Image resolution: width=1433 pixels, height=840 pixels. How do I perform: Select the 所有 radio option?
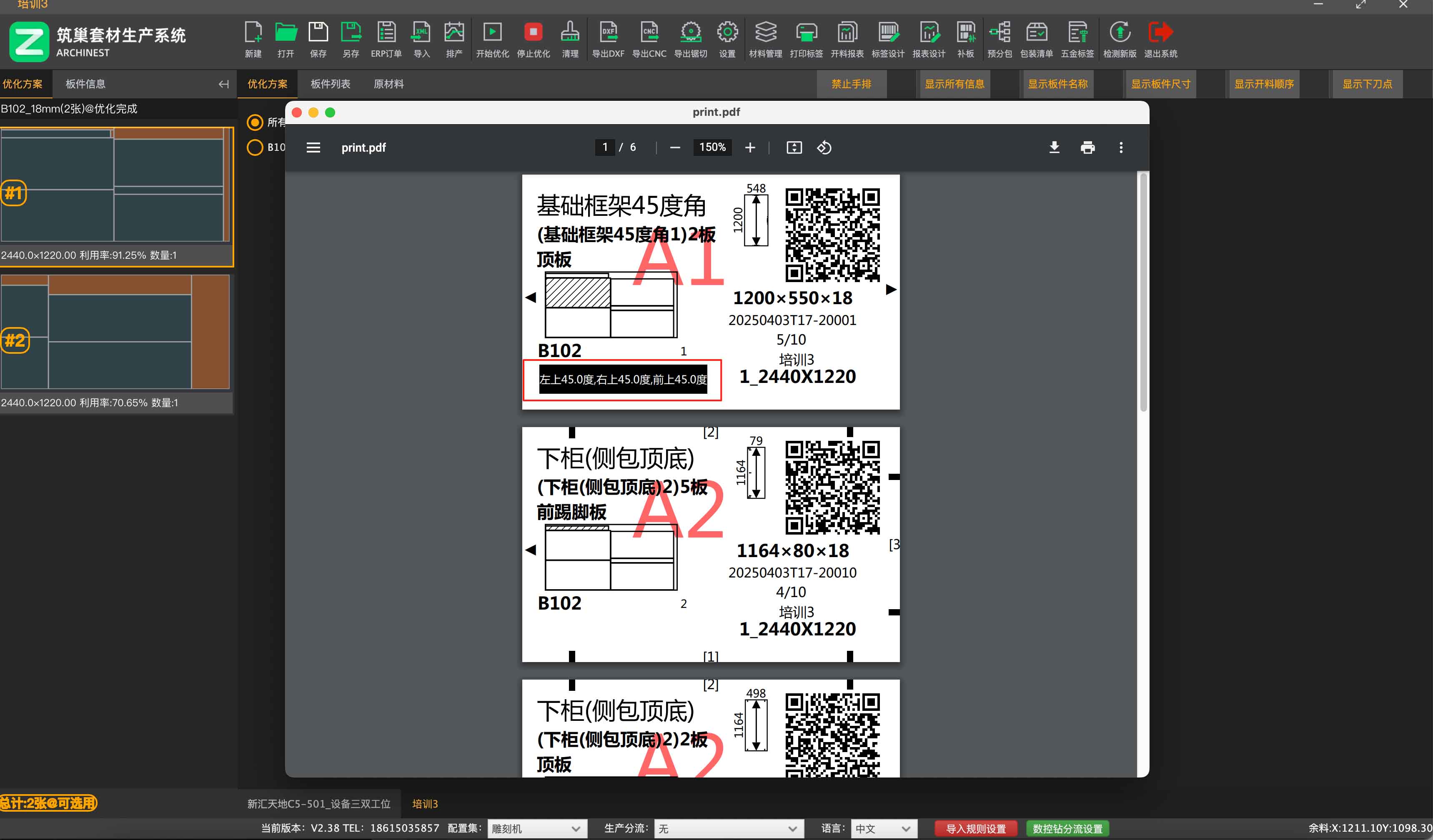pyautogui.click(x=255, y=122)
